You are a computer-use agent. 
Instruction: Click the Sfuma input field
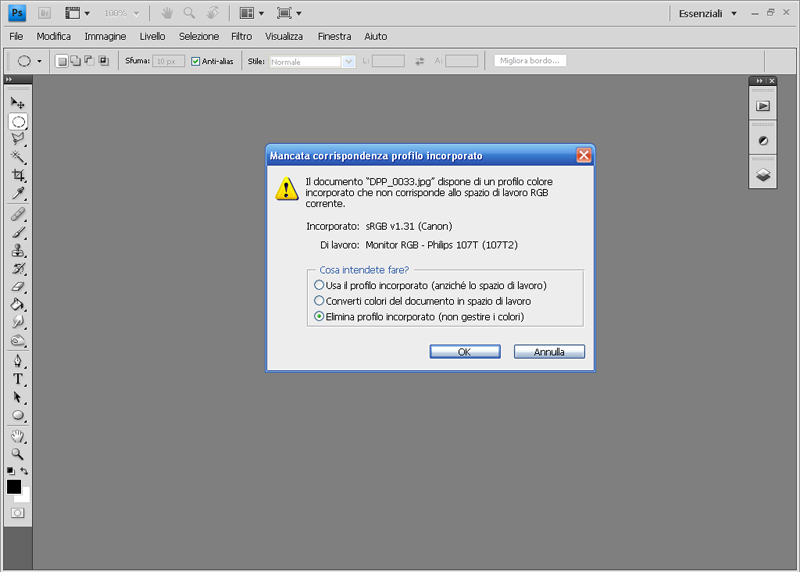click(168, 61)
